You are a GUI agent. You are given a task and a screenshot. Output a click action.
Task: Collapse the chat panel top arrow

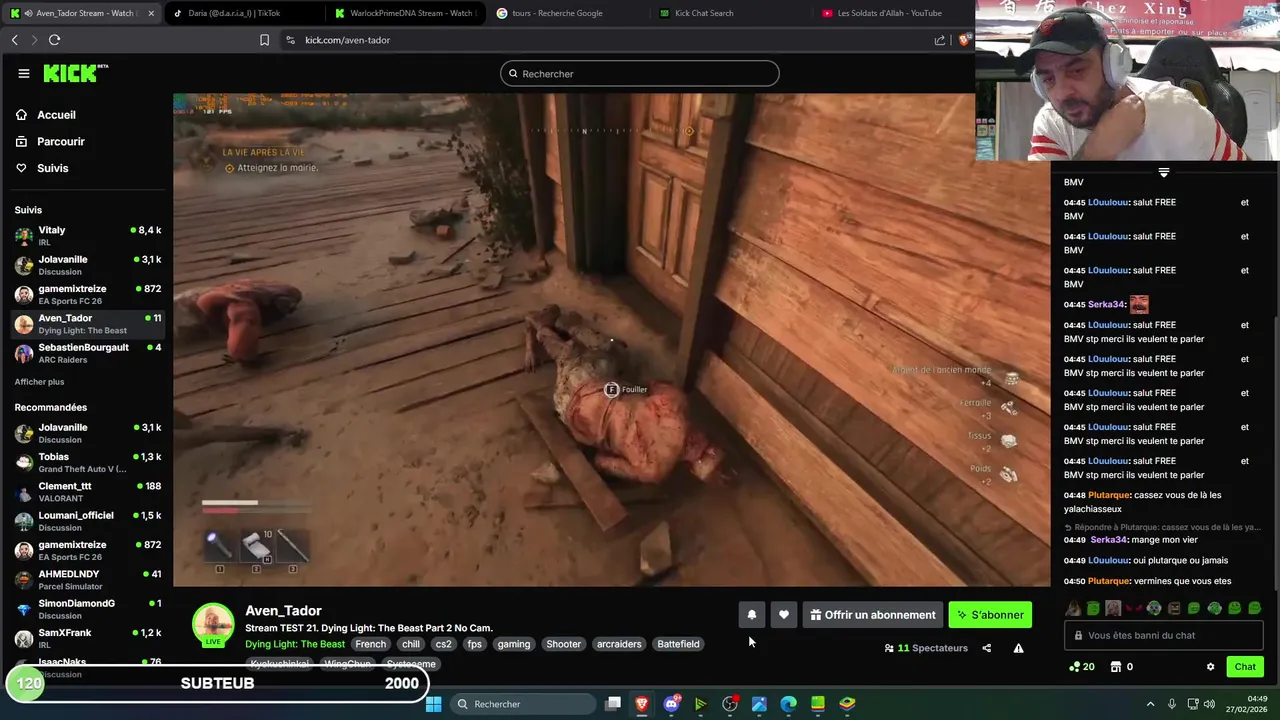point(1163,173)
